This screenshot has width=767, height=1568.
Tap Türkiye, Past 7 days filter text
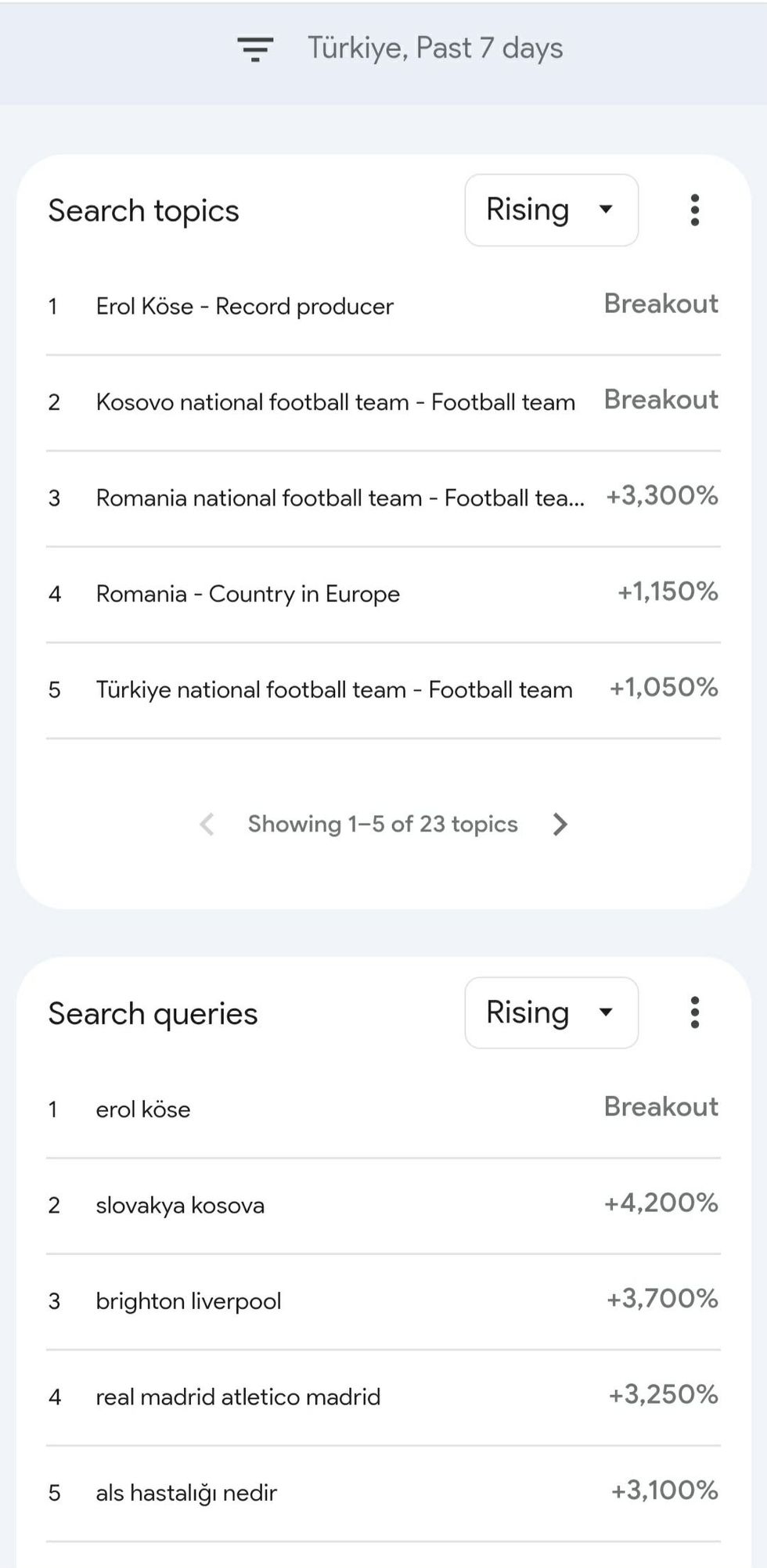434,49
